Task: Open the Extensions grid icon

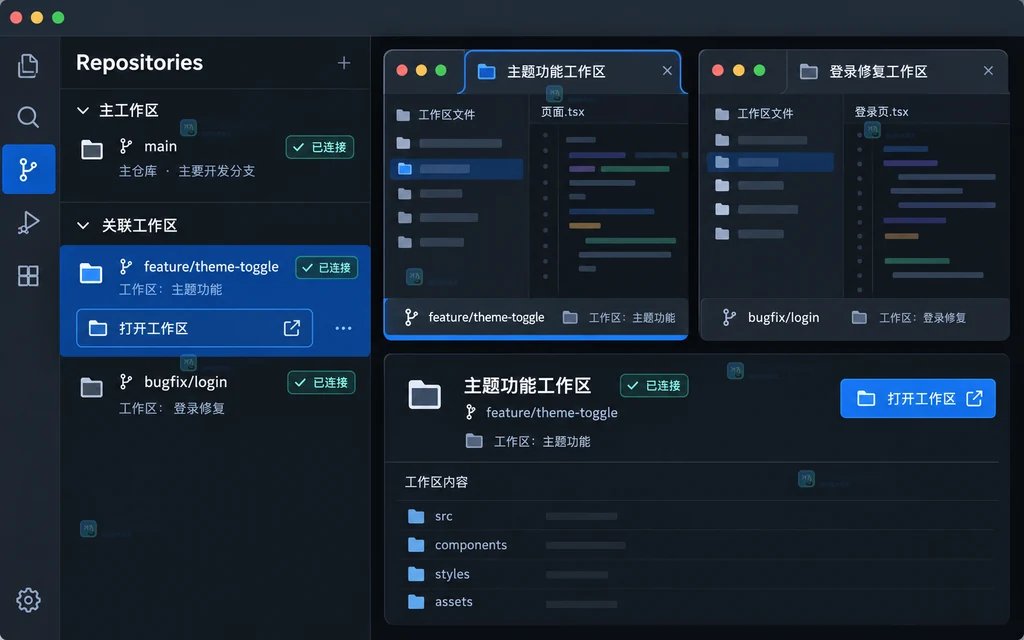Action: click(28, 276)
